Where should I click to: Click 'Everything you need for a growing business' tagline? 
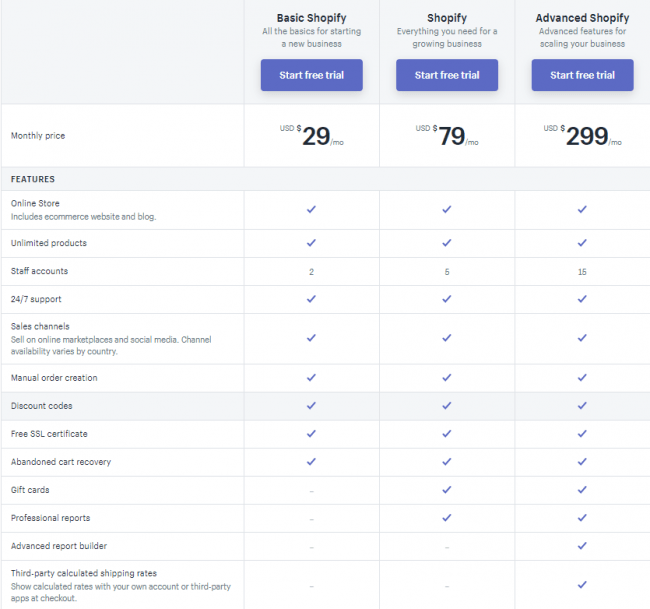coord(447,37)
